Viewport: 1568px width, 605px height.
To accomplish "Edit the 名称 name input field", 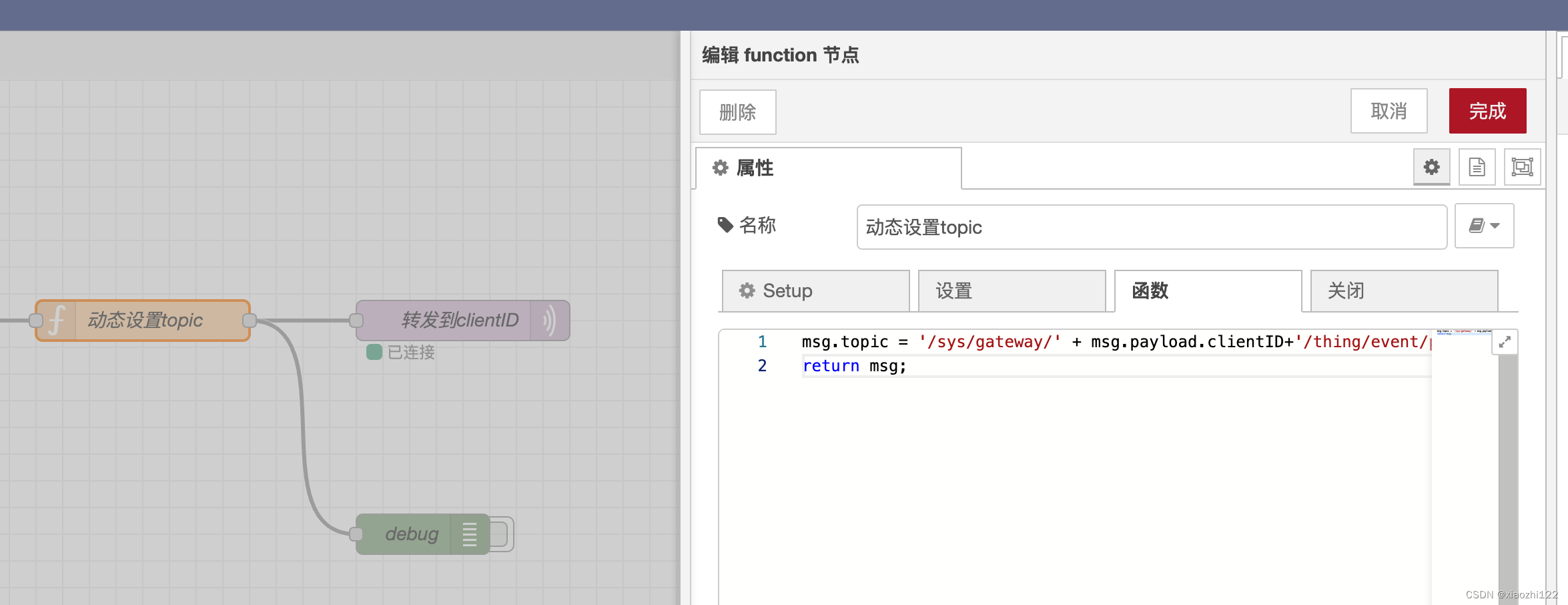I will click(x=1152, y=227).
